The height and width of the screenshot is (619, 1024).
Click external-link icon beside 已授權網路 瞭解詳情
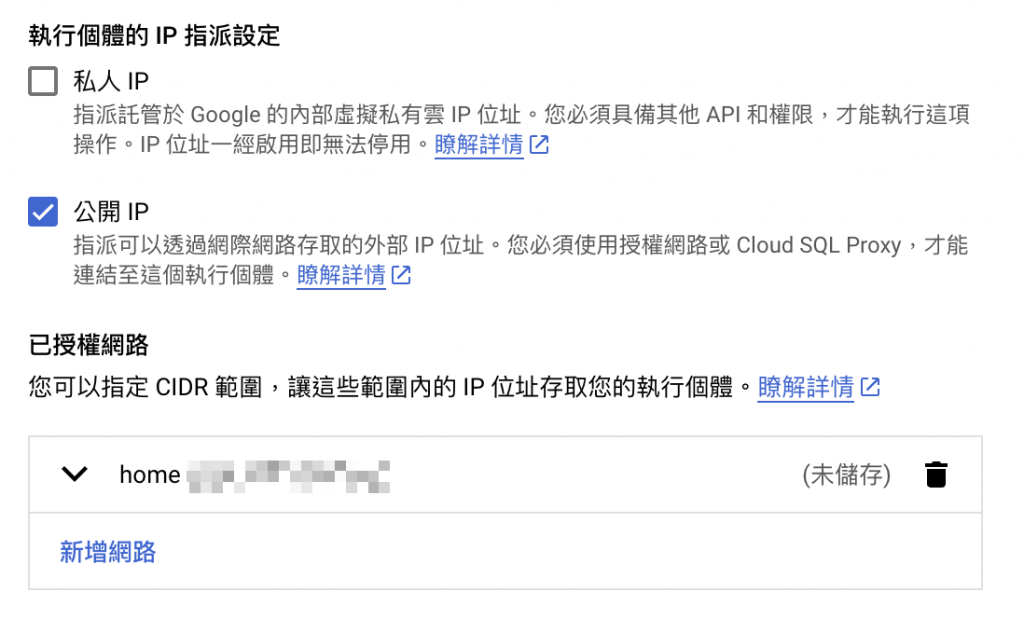[870, 387]
